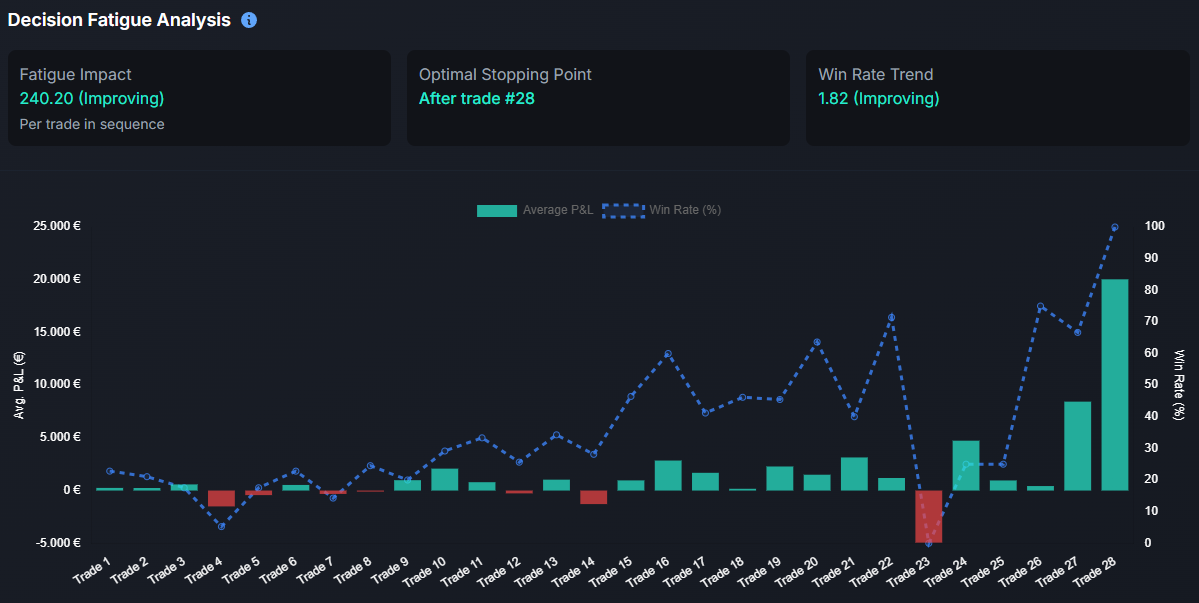This screenshot has width=1199, height=603.
Task: Click the small red bar at Trade 4
Action: 222,498
